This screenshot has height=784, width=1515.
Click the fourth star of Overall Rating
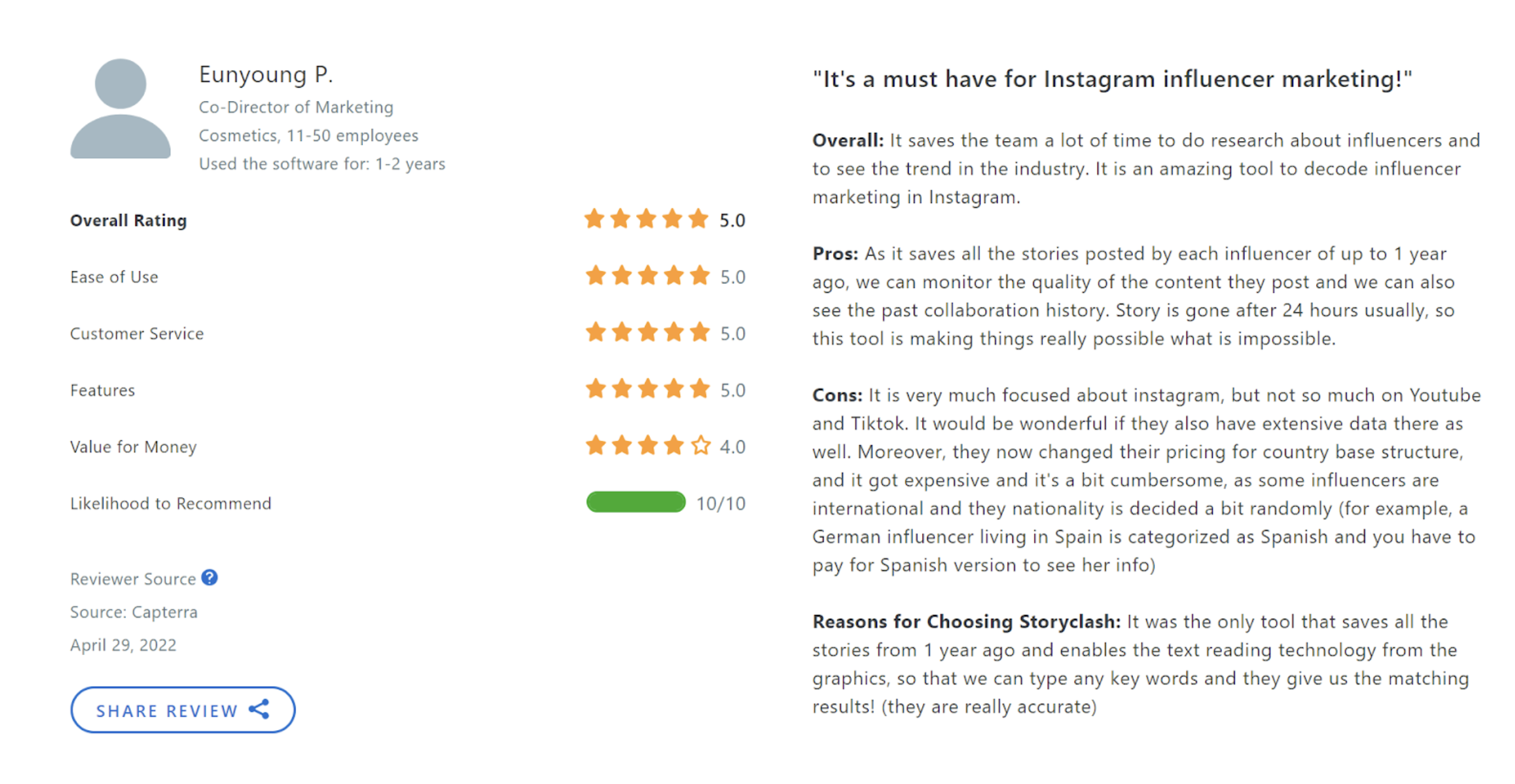[672, 219]
